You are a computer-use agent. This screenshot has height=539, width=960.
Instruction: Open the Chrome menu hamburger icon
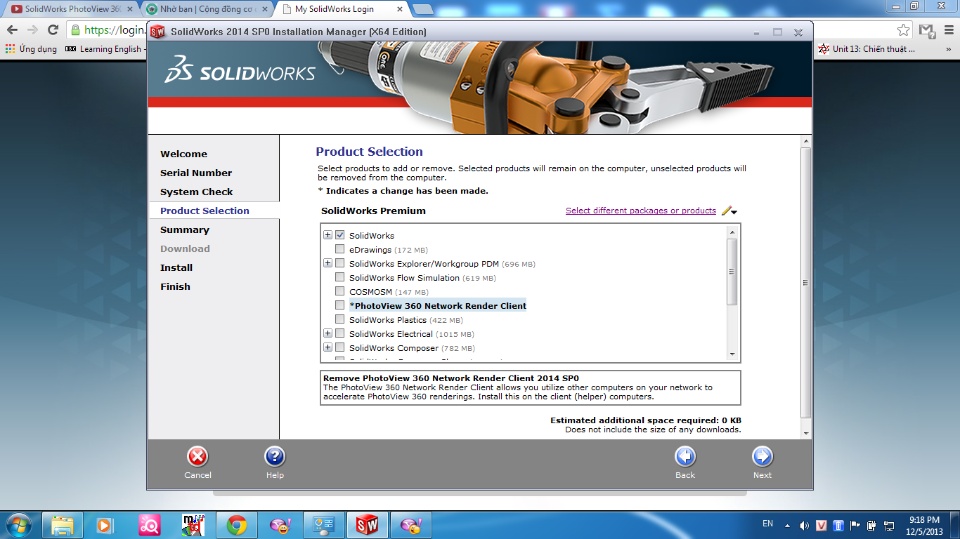coord(949,29)
